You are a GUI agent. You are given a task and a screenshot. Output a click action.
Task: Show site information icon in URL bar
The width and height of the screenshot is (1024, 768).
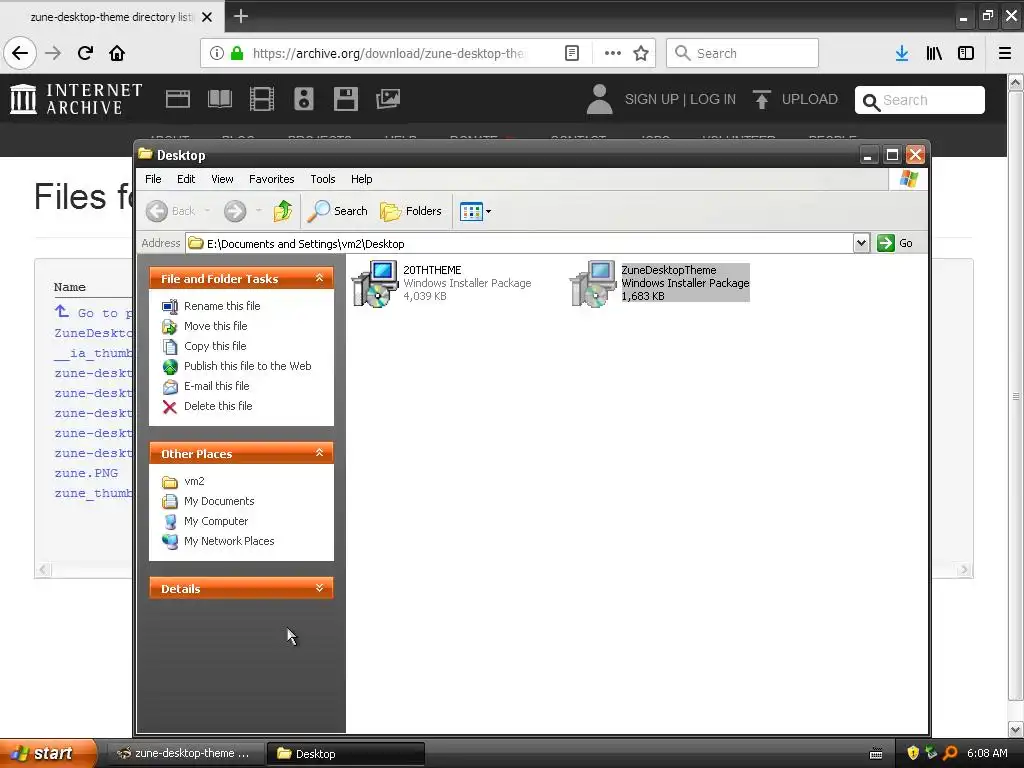pyautogui.click(x=216, y=53)
